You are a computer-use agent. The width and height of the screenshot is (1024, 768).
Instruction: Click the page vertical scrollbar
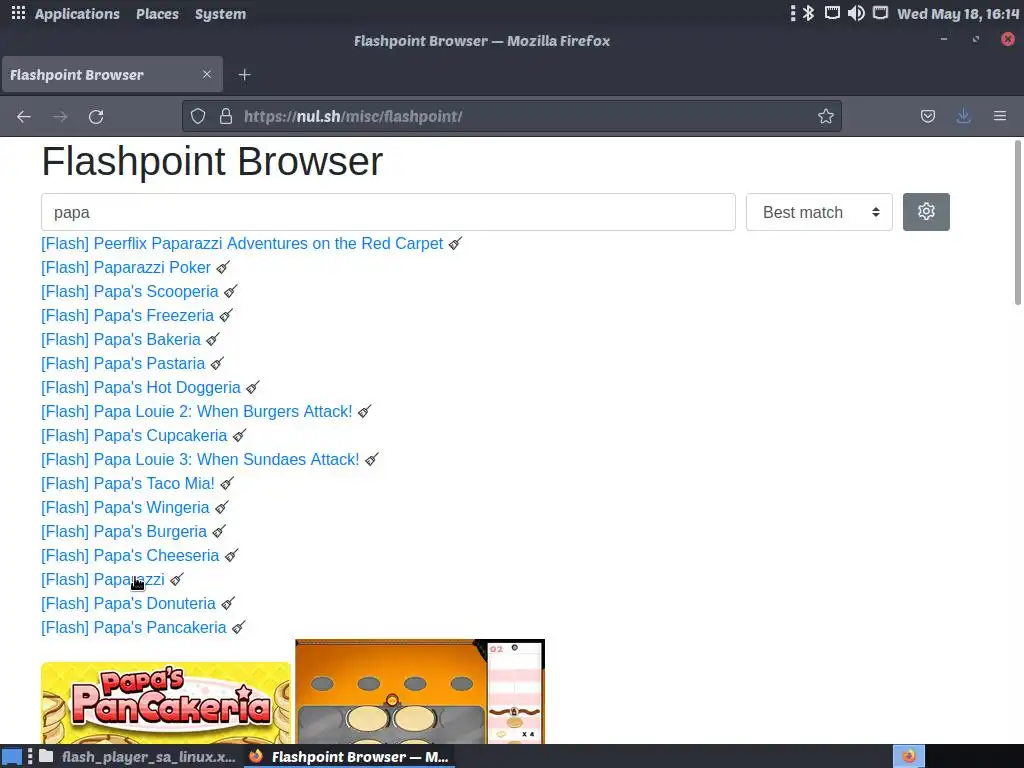1017,223
